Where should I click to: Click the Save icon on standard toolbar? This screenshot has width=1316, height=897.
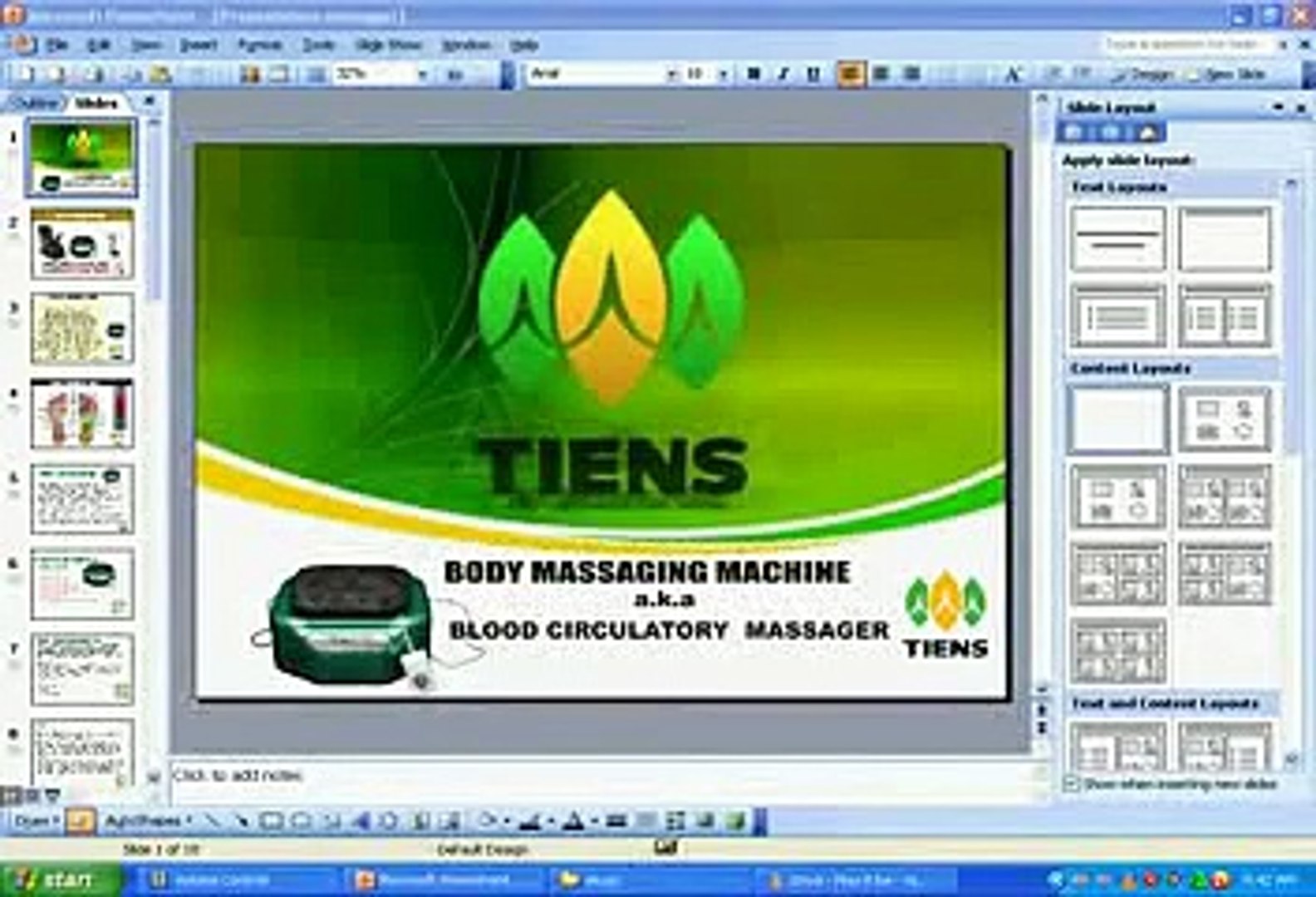[95, 74]
